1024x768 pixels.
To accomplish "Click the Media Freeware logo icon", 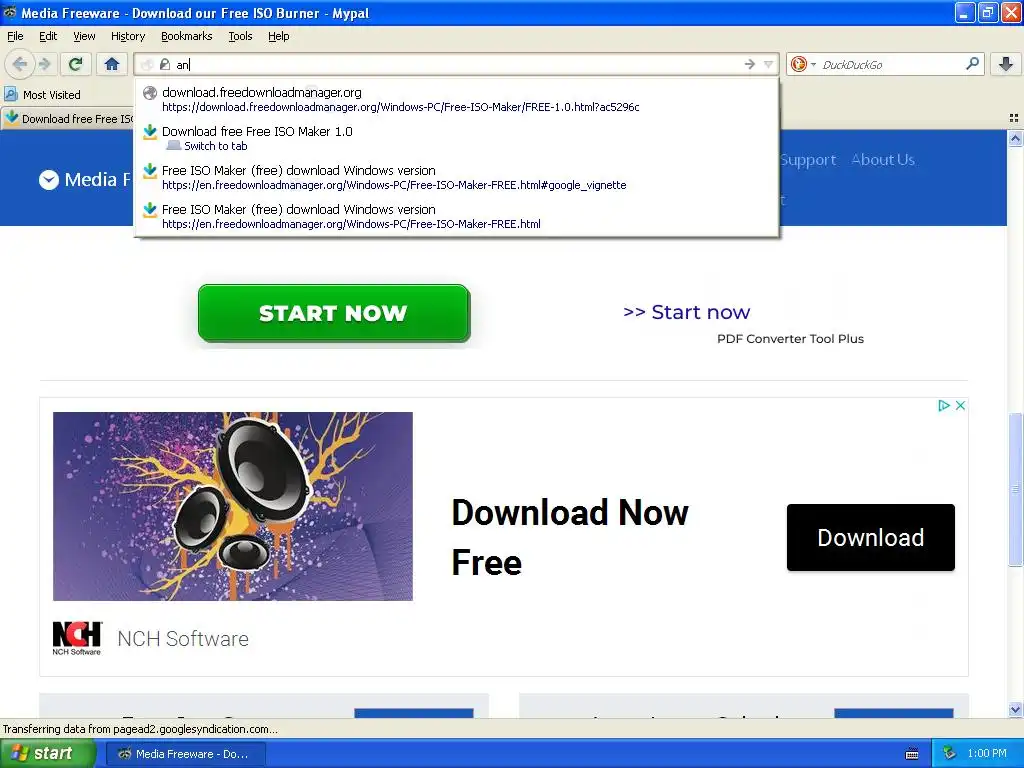I will (x=49, y=180).
